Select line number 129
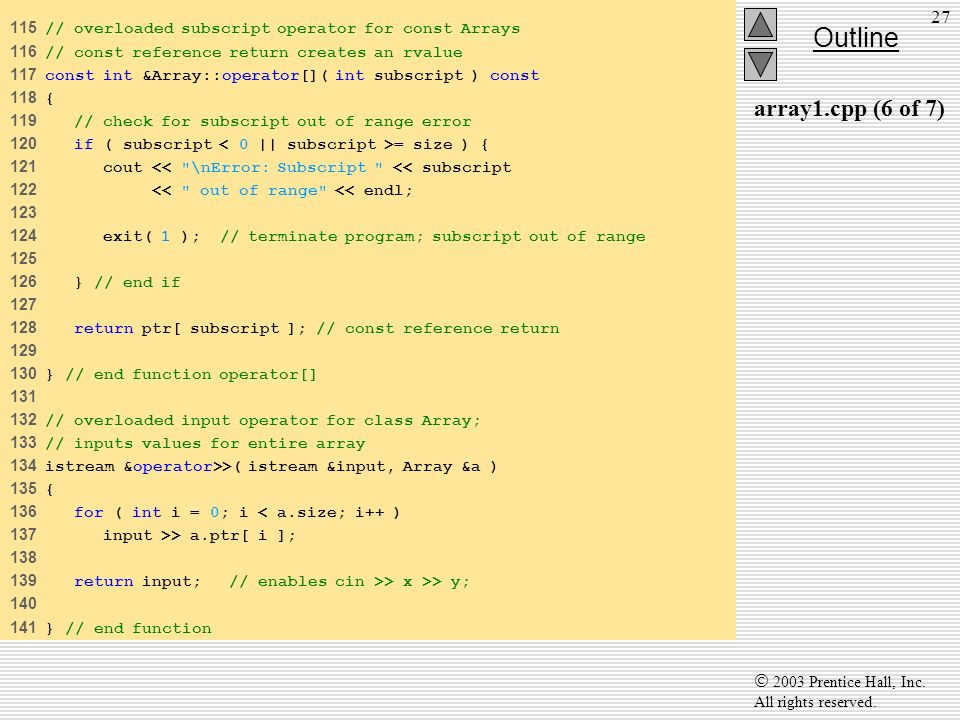The width and height of the screenshot is (960, 720). pos(23,351)
